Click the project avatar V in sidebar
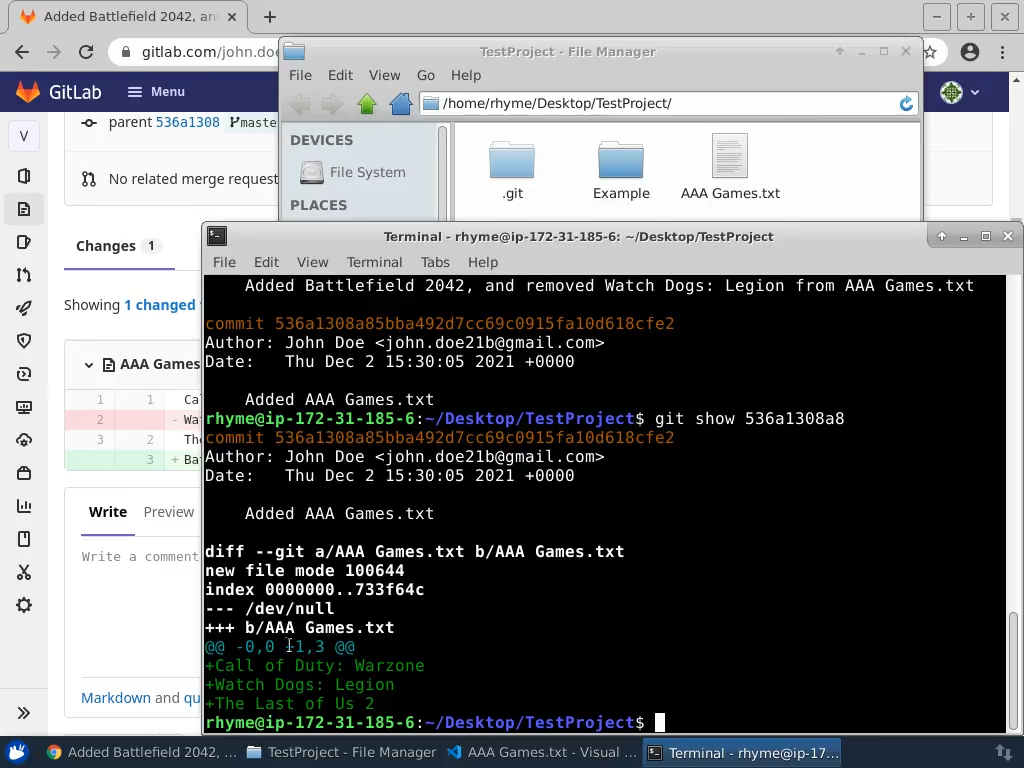 pos(24,136)
